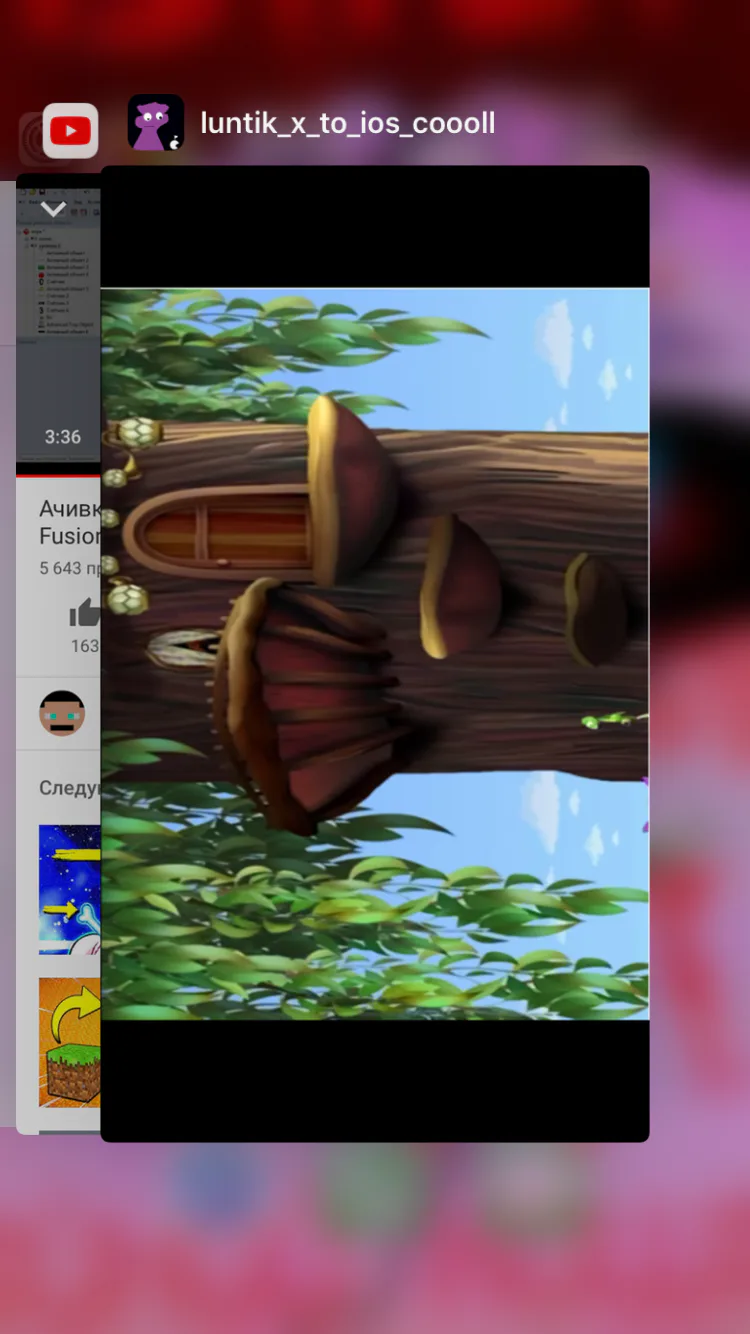Screen dimensions: 750x1334
Task: Open the Minecraft grass block video thumbnail
Action: coord(70,1042)
